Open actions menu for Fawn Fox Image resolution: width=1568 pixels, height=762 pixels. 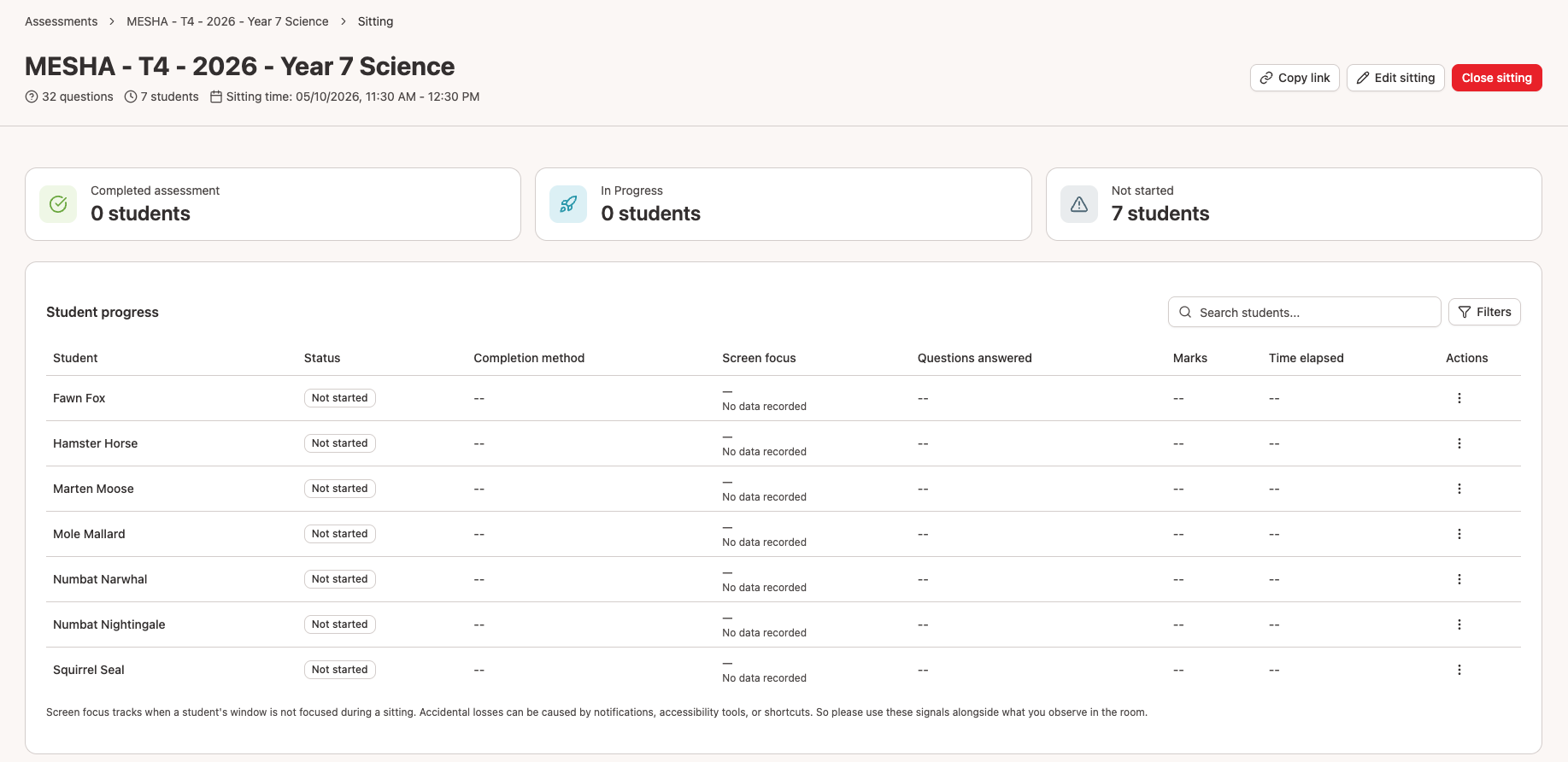pyautogui.click(x=1459, y=398)
